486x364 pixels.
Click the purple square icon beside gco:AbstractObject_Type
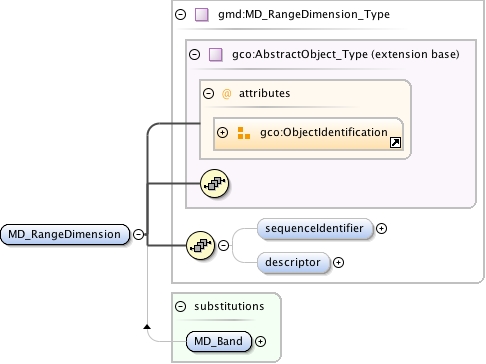click(216, 54)
